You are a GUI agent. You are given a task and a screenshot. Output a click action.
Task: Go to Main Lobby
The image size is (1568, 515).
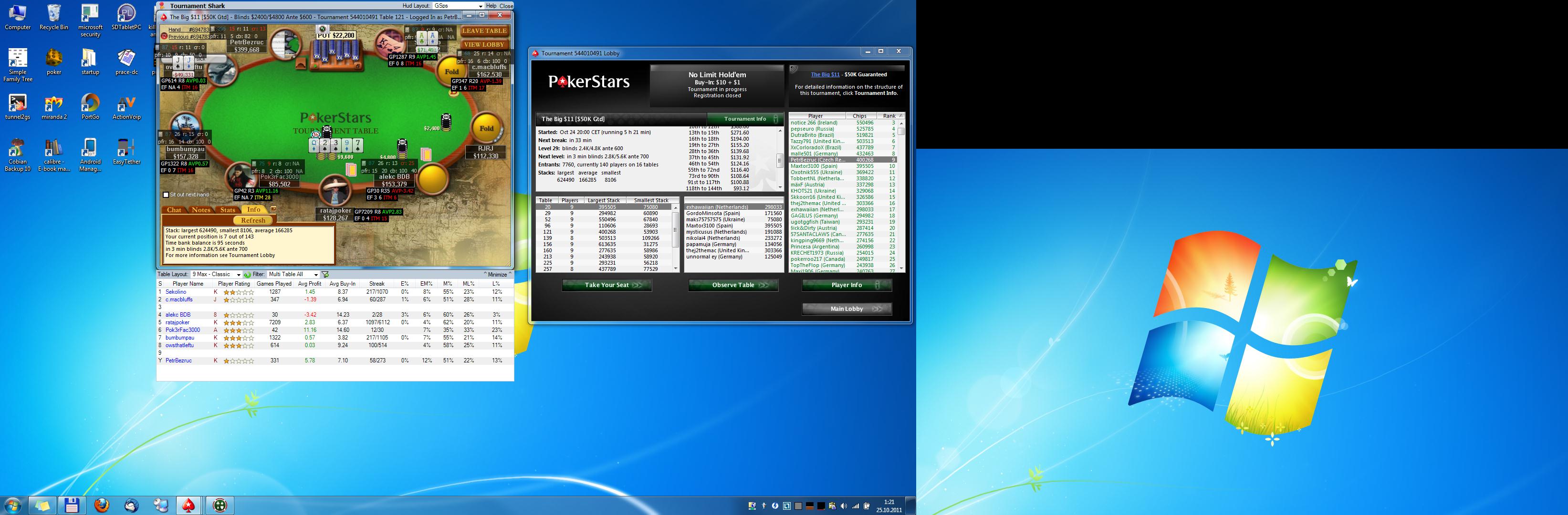(847, 308)
